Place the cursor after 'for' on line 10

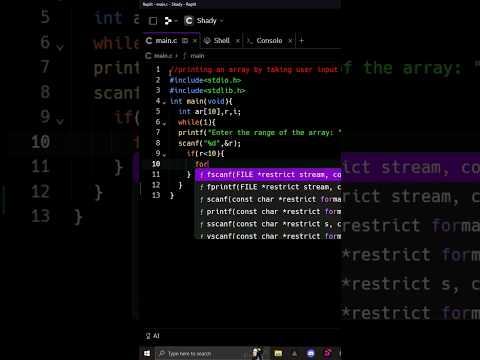[x=209, y=164]
